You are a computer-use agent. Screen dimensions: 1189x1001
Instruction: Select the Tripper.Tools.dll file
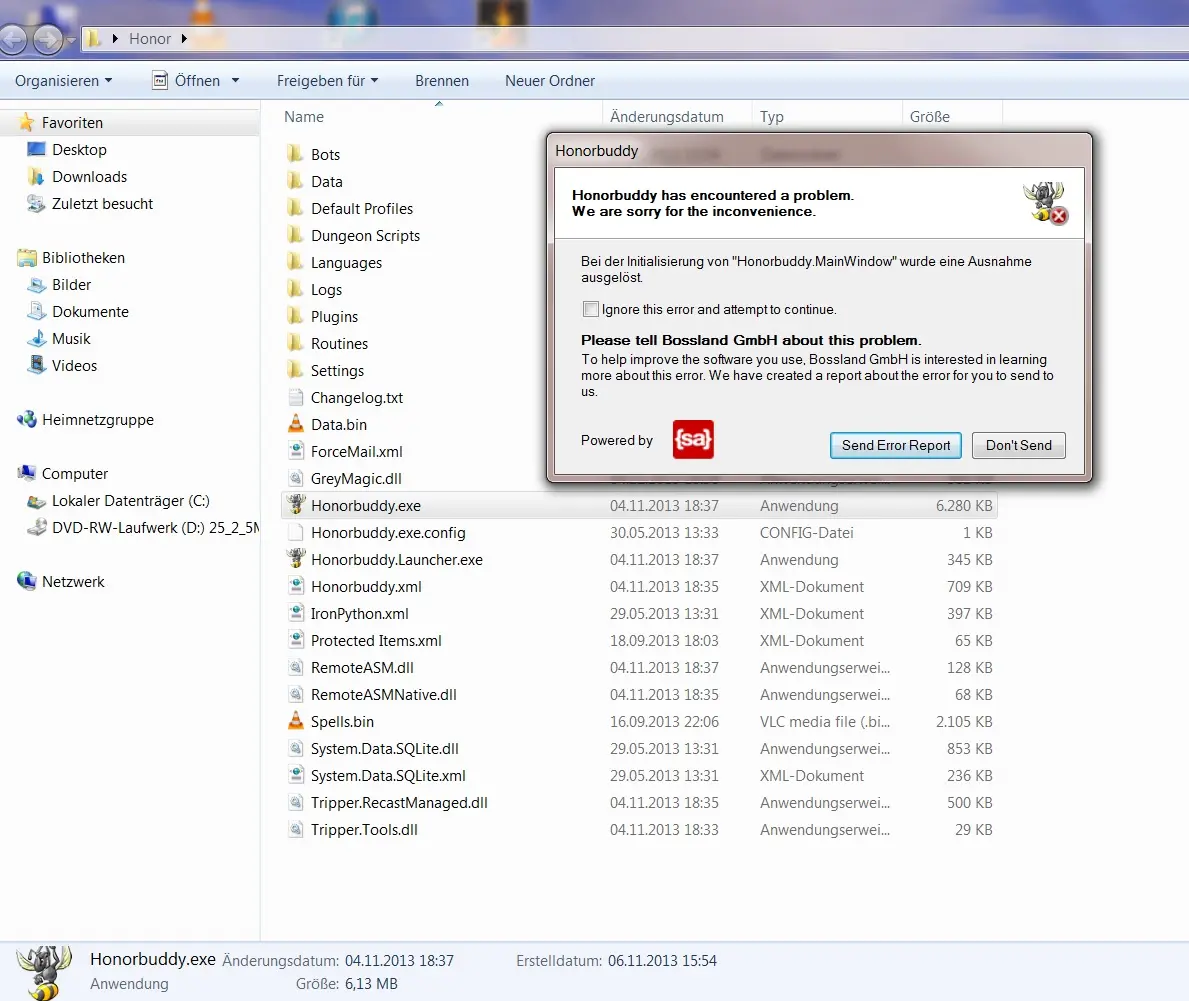pyautogui.click(x=364, y=829)
